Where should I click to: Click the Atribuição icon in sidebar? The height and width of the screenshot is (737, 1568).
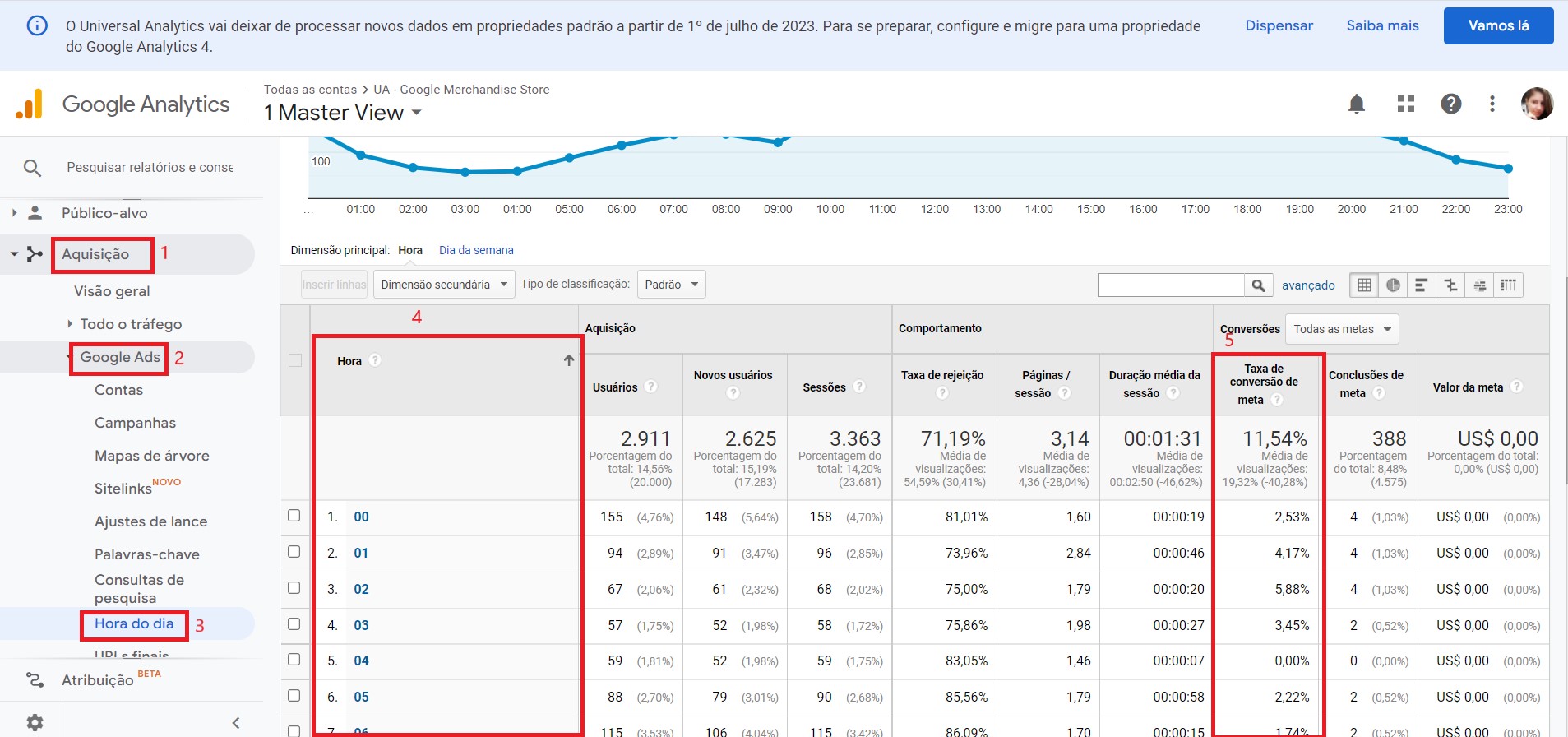click(x=35, y=680)
